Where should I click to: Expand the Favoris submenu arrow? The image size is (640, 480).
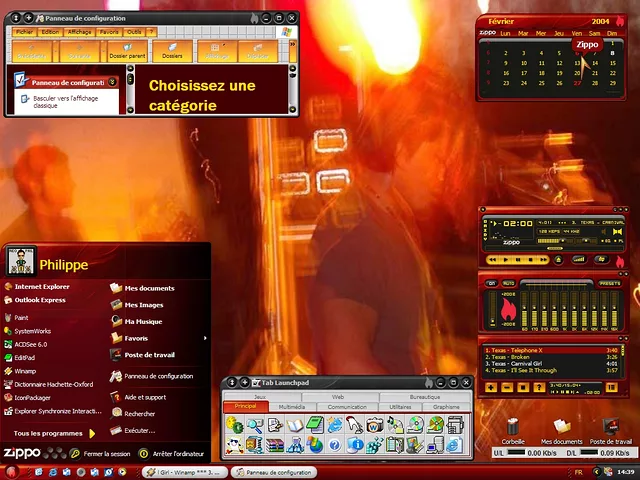pyautogui.click(x=205, y=338)
